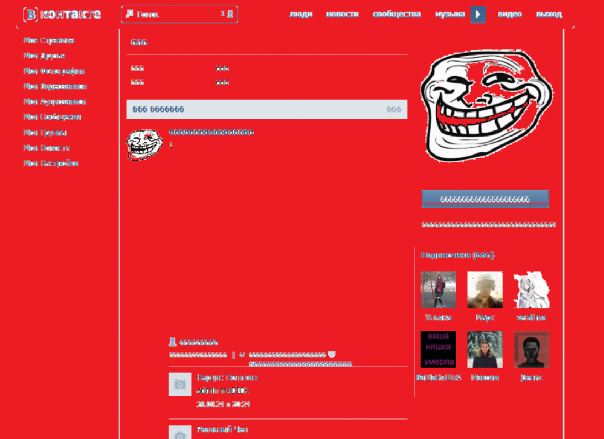
Task: Open Мои Друзья in the sidebar
Action: pos(44,56)
